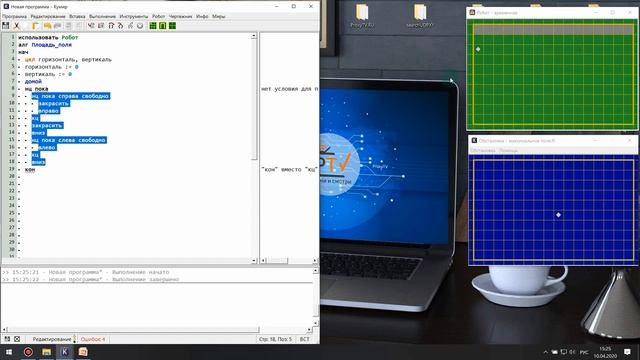Open the Программа menu

(x=14, y=16)
